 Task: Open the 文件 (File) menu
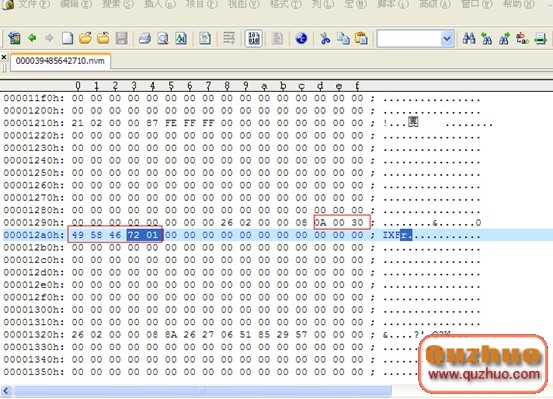click(x=33, y=4)
